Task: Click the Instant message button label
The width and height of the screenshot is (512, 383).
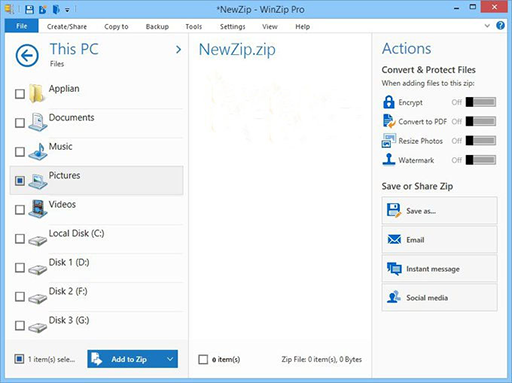Action: point(433,269)
